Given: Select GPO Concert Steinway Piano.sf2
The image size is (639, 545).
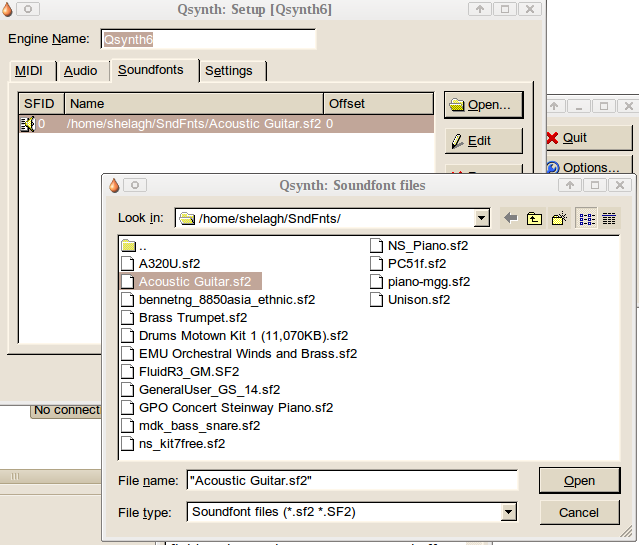Looking at the screenshot, I should click(236, 407).
